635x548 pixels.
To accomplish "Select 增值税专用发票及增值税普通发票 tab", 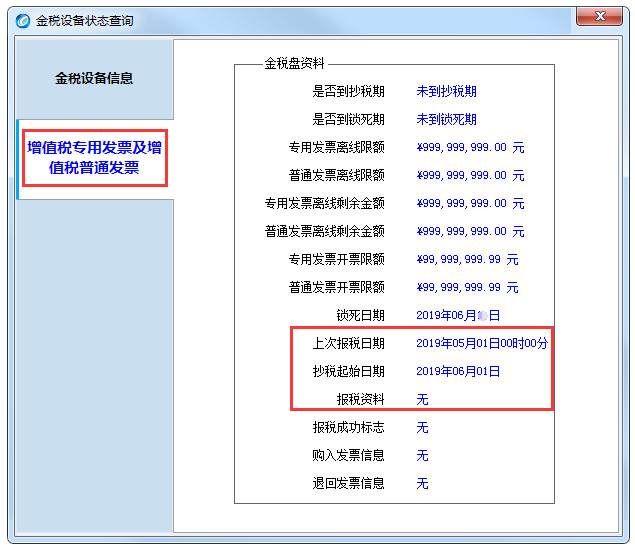I will [x=94, y=158].
